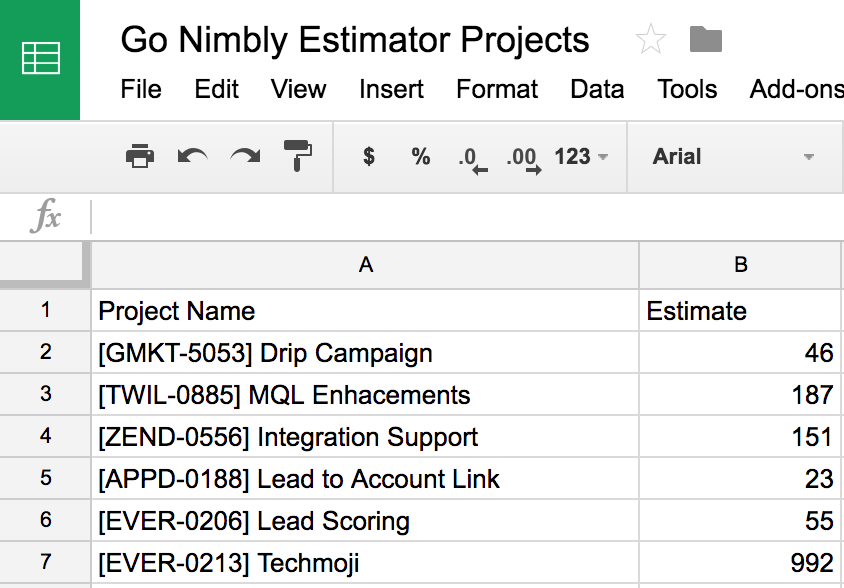
Task: Decrease decimal places
Action: [x=471, y=158]
